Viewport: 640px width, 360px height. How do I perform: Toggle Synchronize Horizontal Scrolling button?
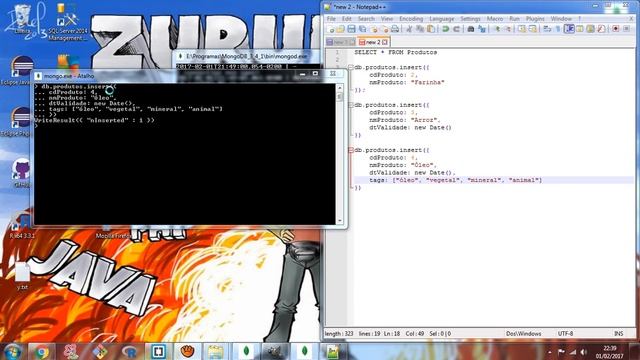pyautogui.click(x=533, y=29)
